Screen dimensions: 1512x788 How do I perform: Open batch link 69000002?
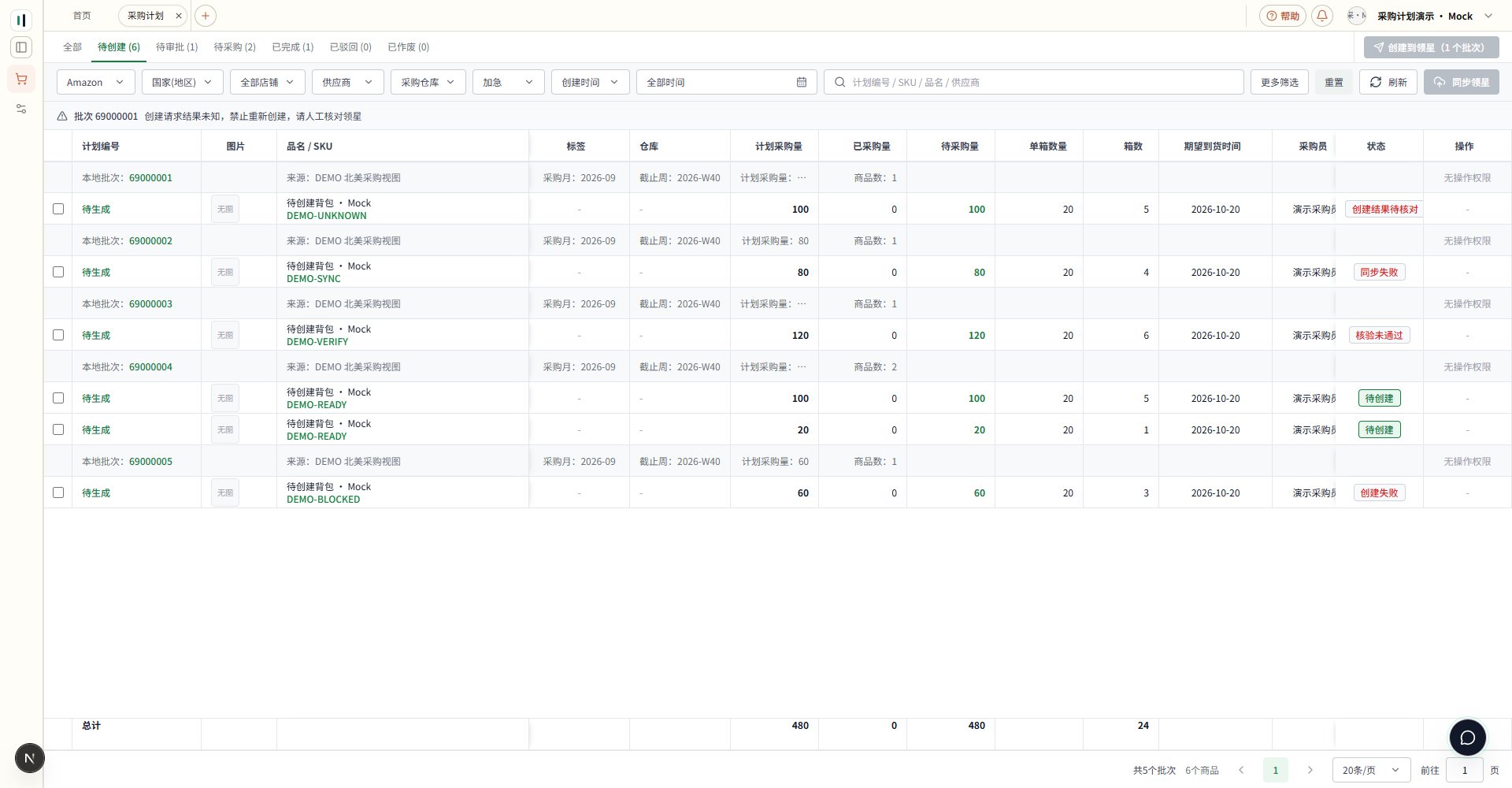pos(150,240)
